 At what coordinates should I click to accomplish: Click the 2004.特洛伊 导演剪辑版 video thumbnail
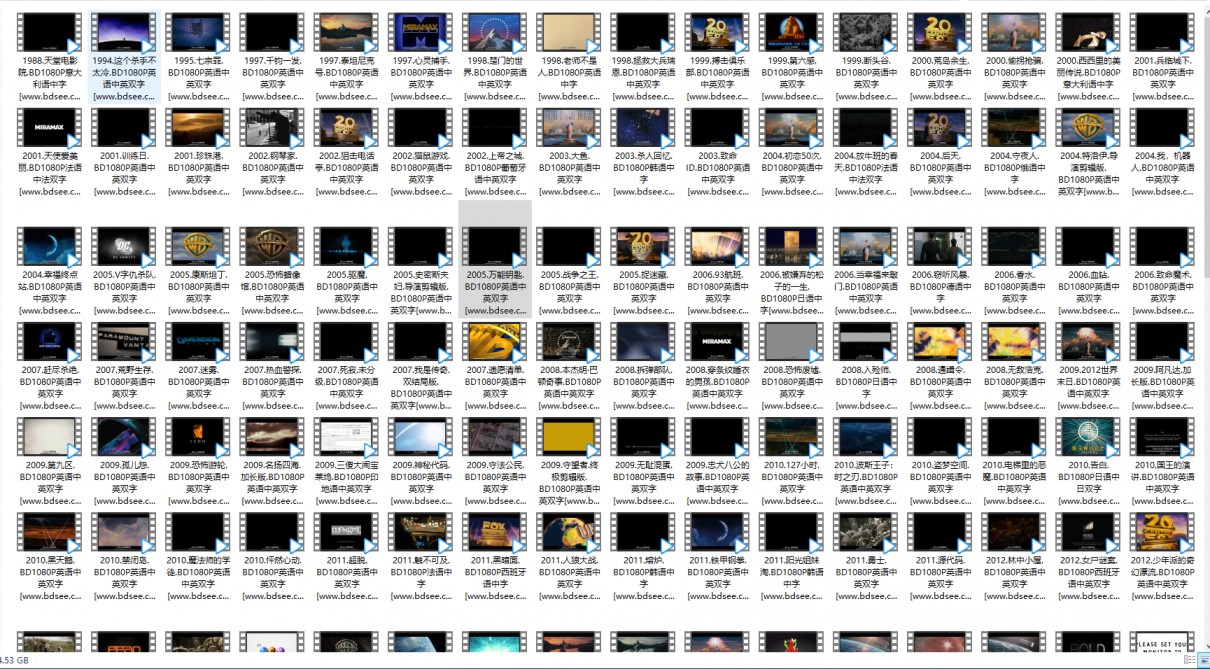(1088, 128)
